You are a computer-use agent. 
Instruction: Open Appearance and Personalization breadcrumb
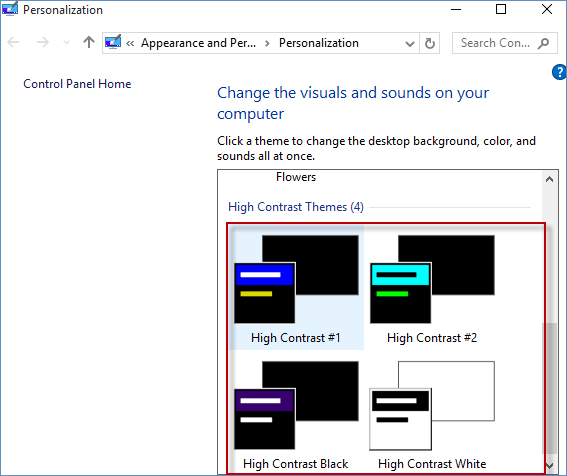pos(199,43)
